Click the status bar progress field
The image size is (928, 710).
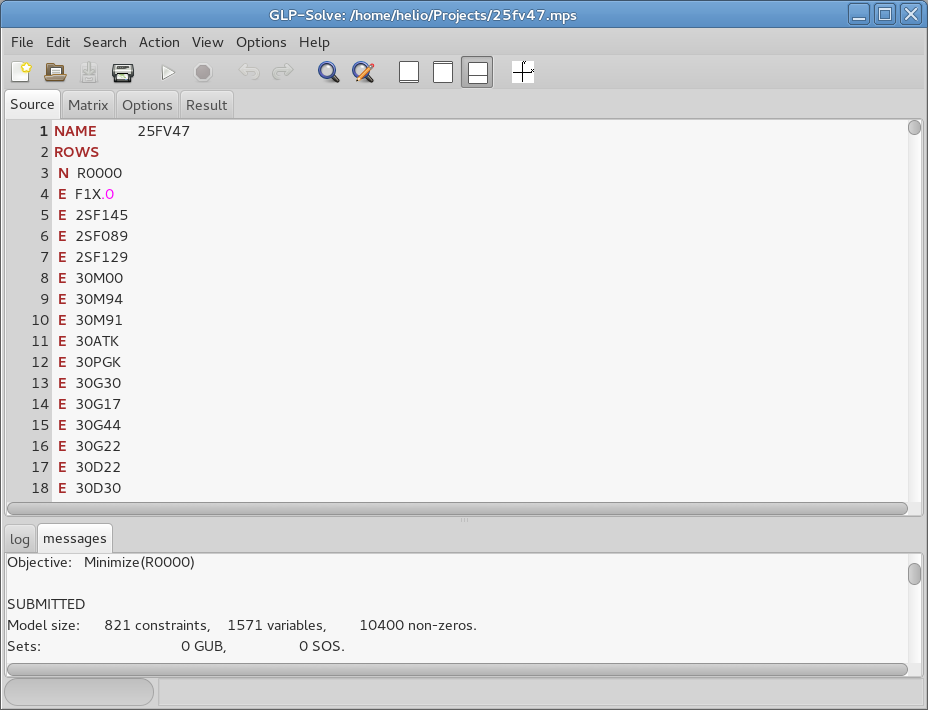click(x=79, y=692)
